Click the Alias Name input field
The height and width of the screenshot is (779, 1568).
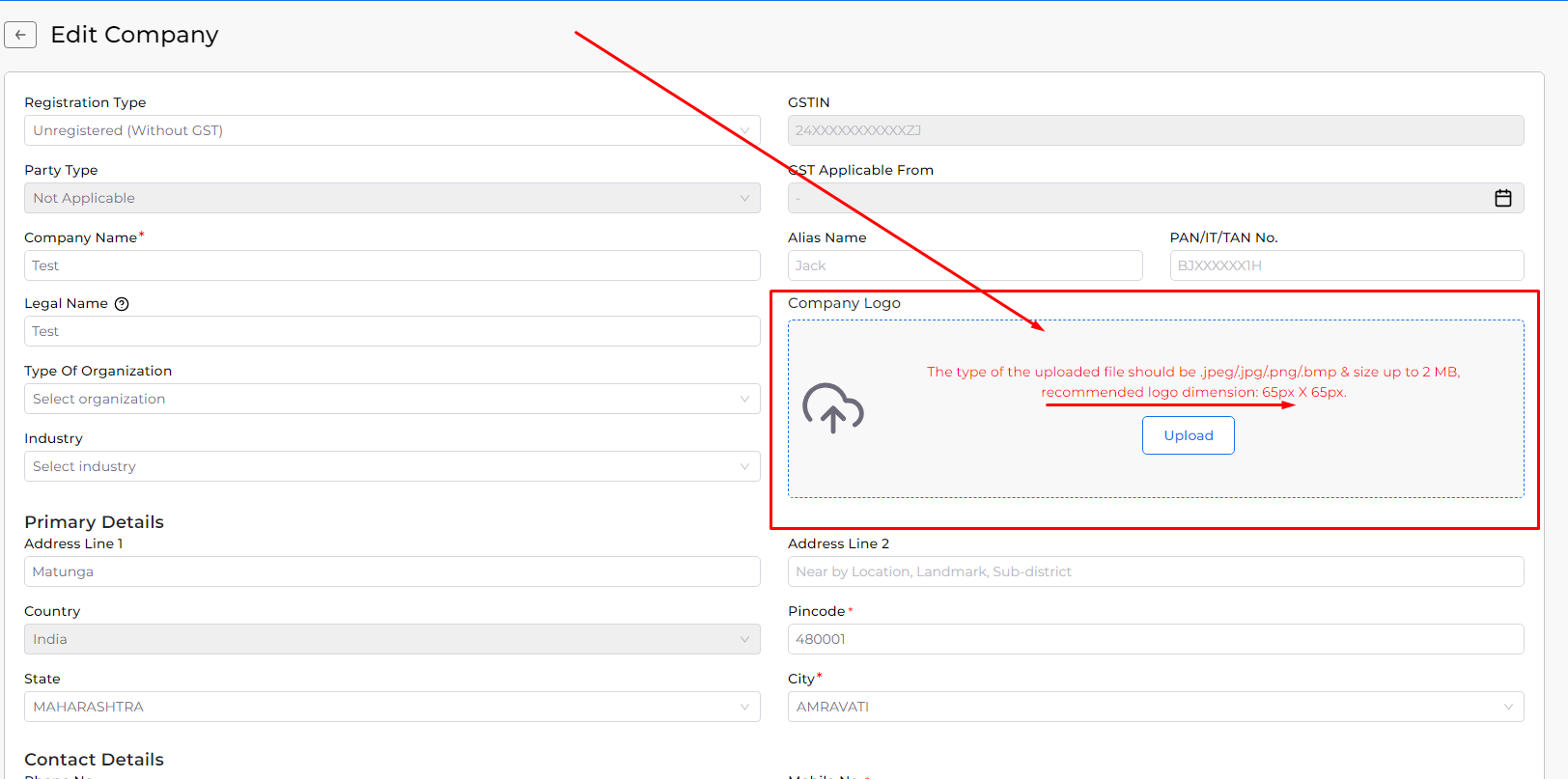pyautogui.click(x=965, y=265)
